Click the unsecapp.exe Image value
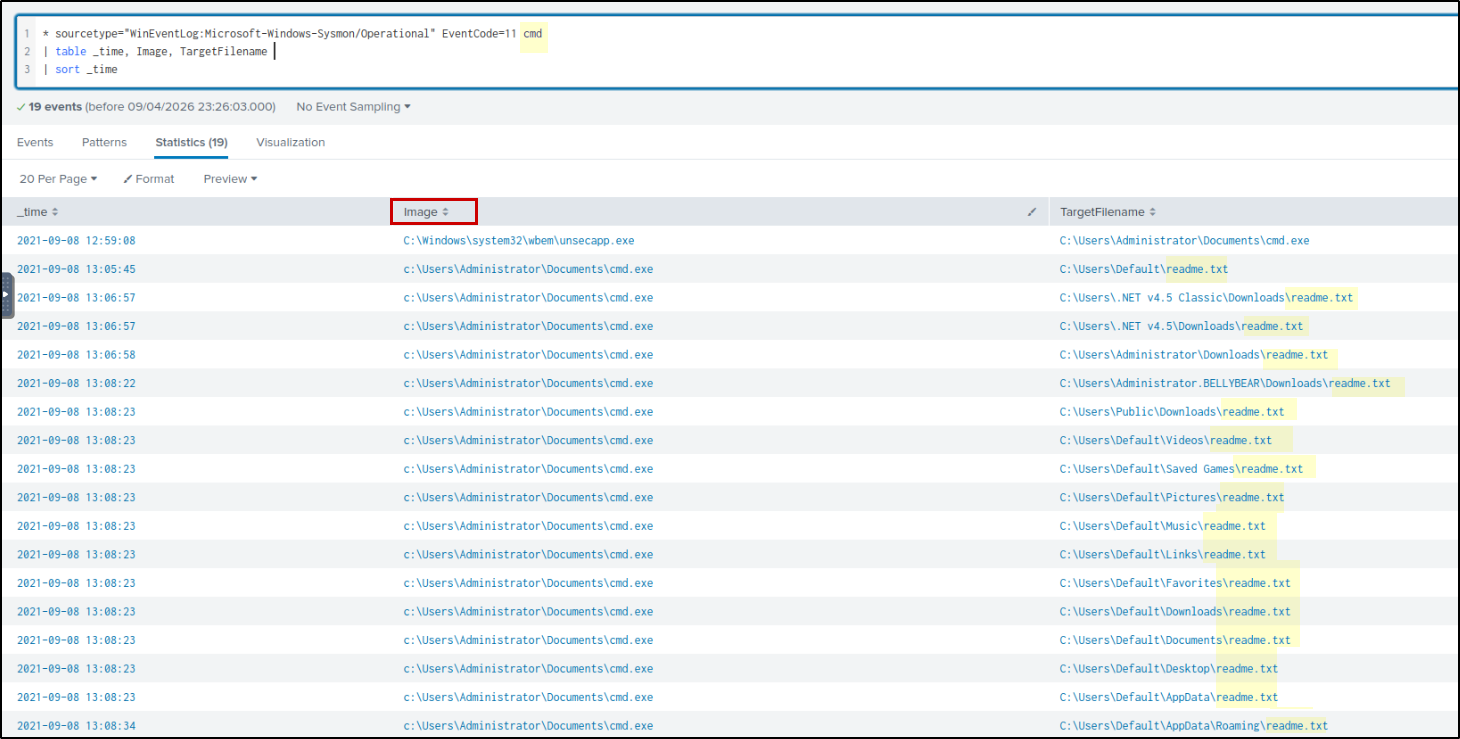Image resolution: width=1460 pixels, height=739 pixels. (x=518, y=241)
